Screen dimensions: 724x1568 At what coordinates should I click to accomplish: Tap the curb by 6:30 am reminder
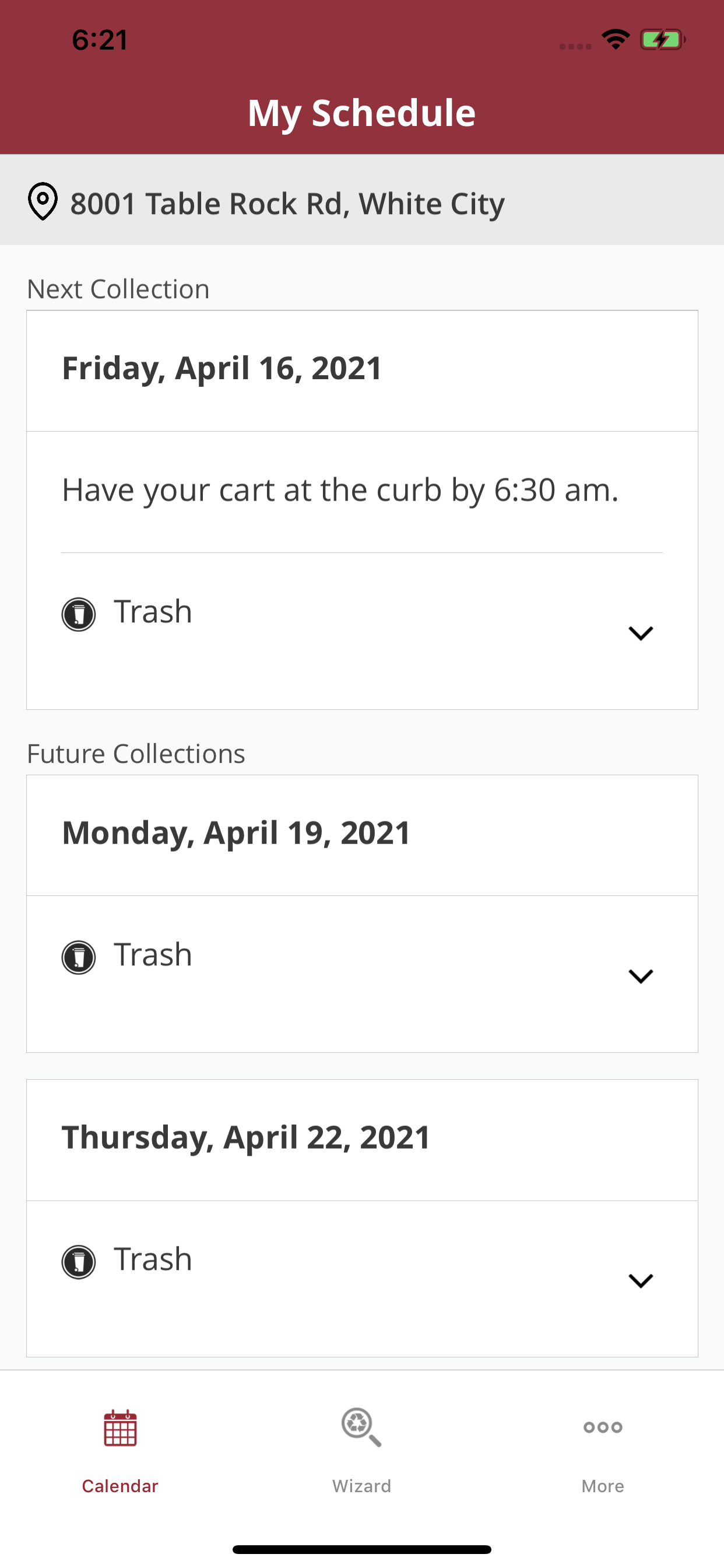tap(340, 491)
